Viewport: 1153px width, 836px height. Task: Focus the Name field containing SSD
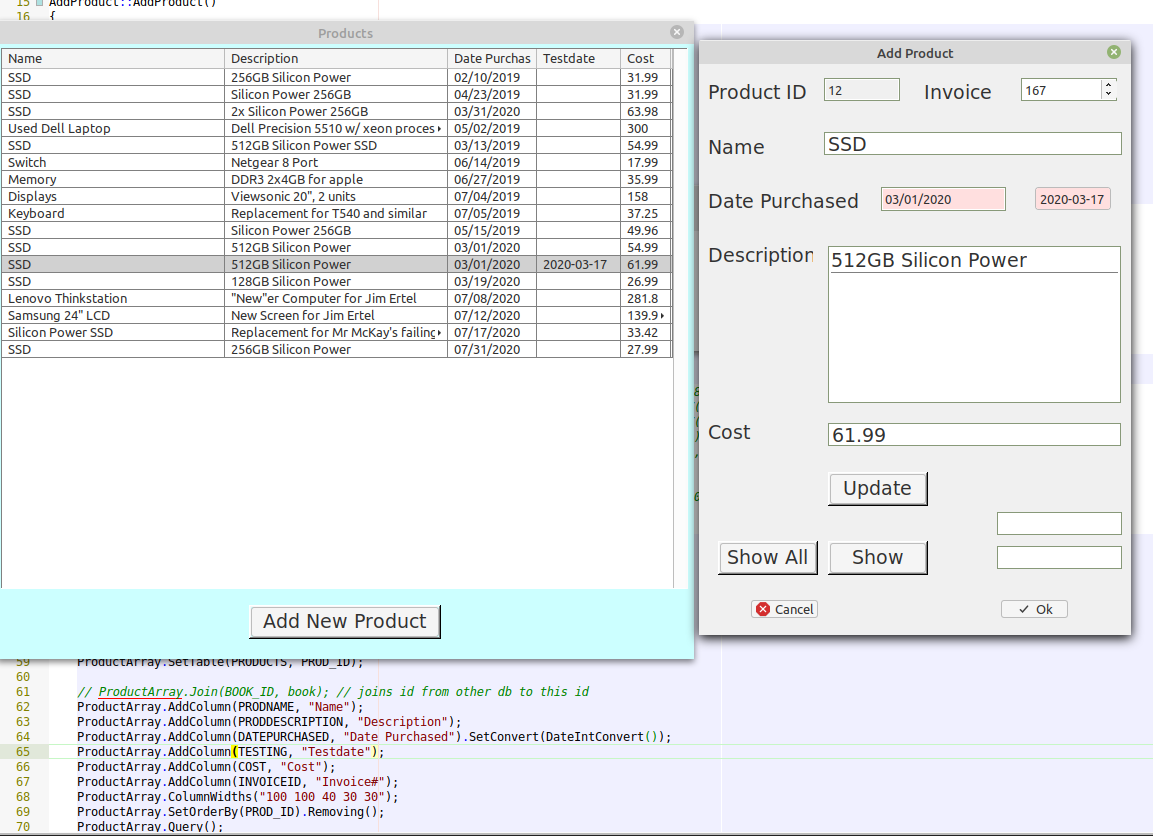coord(973,144)
